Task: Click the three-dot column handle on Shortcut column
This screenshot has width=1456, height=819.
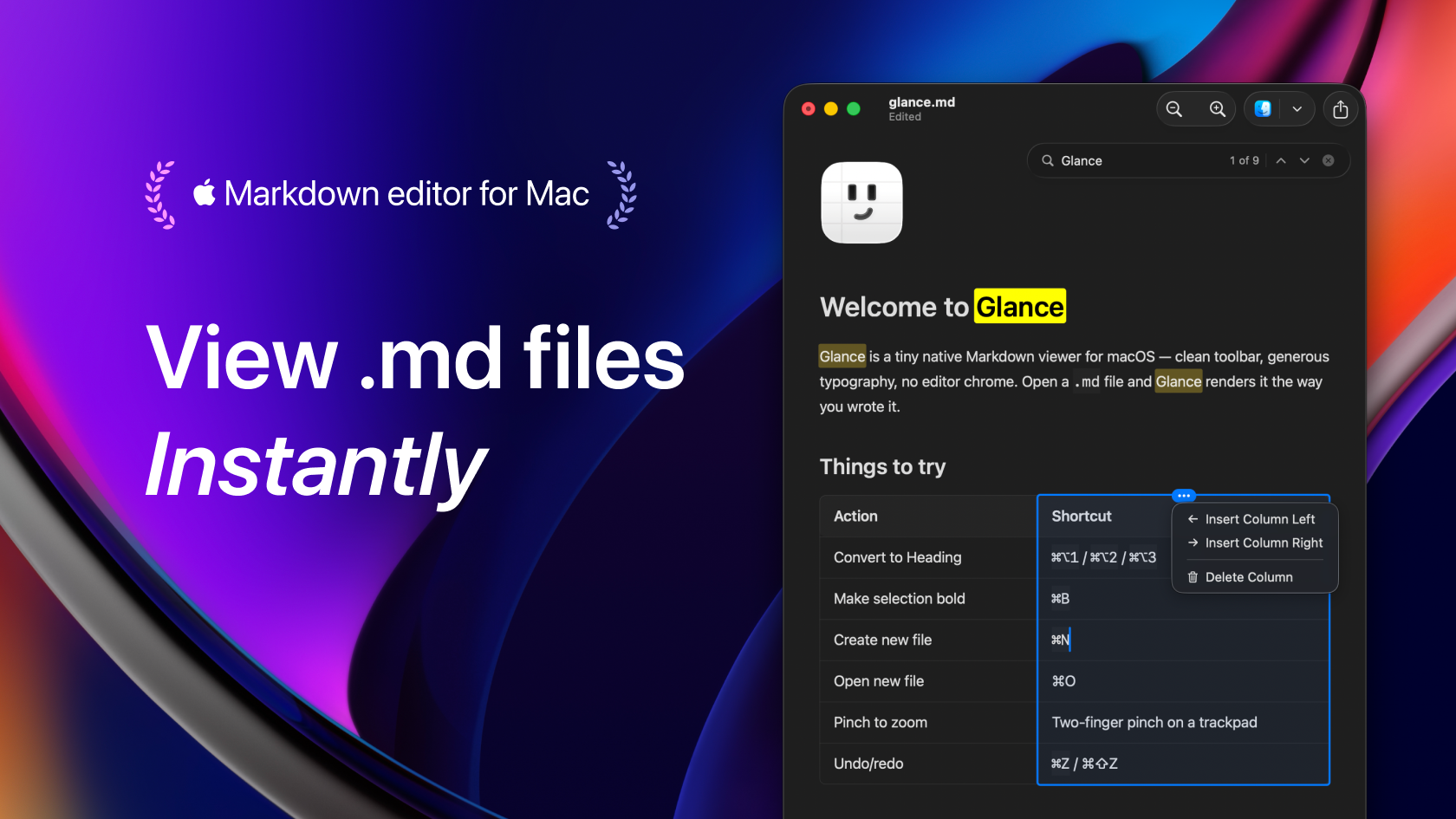Action: (1184, 496)
